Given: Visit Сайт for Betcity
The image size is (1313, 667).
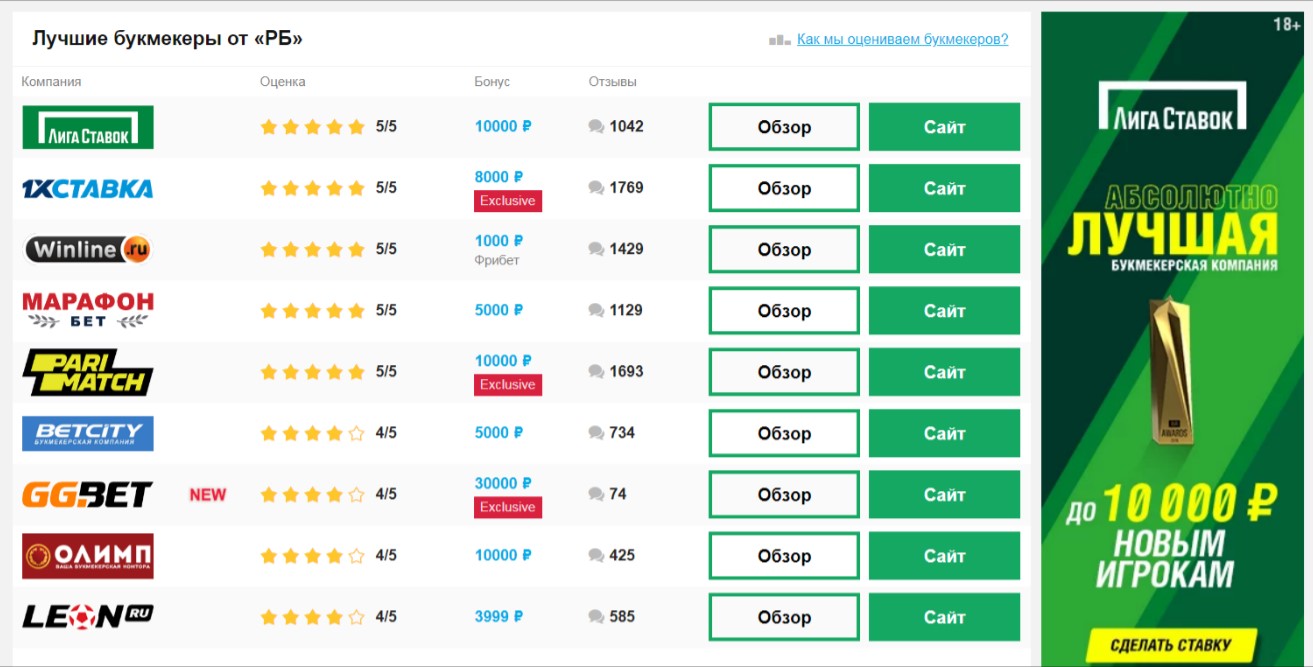Looking at the screenshot, I should [x=944, y=433].
